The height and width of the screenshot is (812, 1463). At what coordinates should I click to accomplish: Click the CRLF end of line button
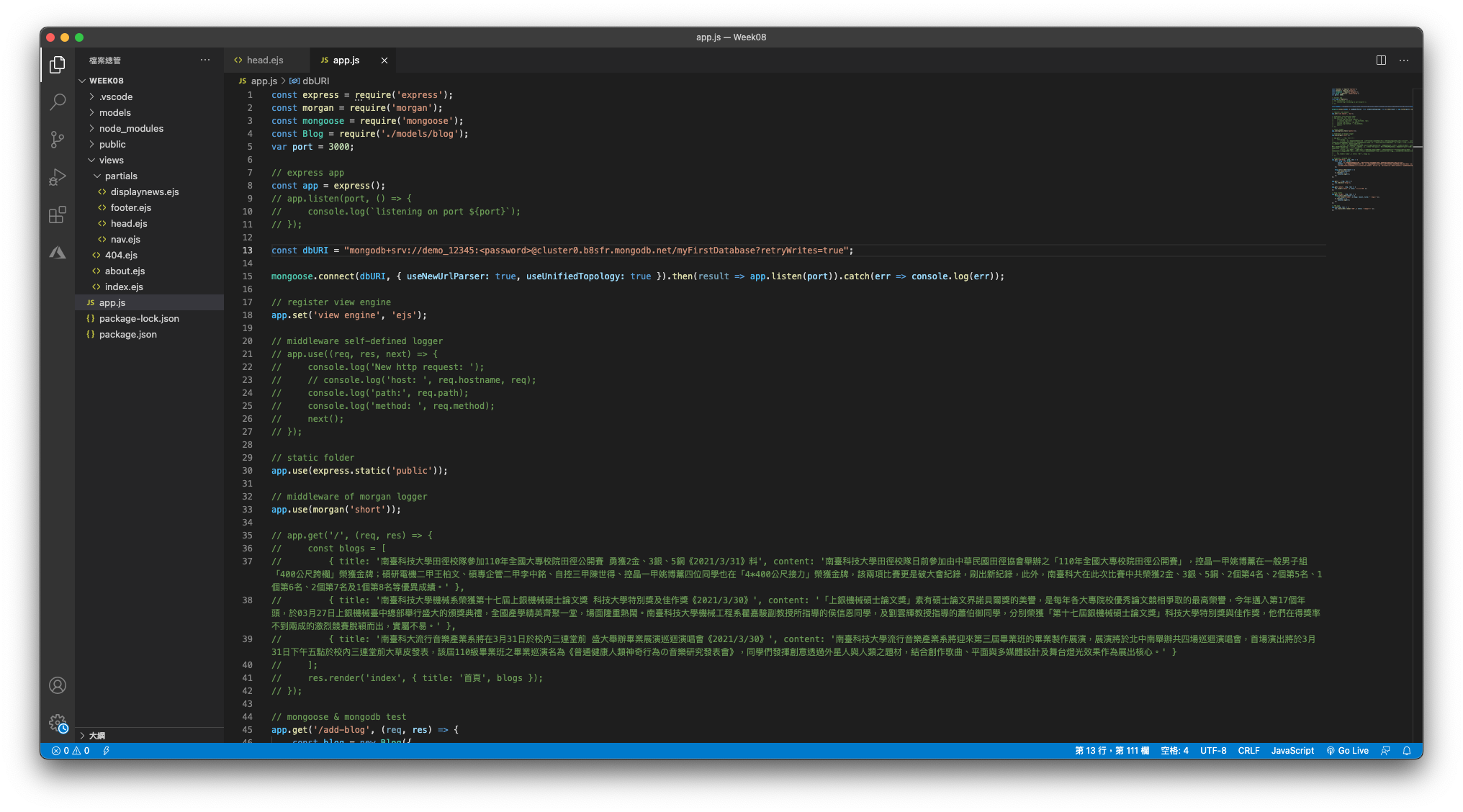(1248, 751)
